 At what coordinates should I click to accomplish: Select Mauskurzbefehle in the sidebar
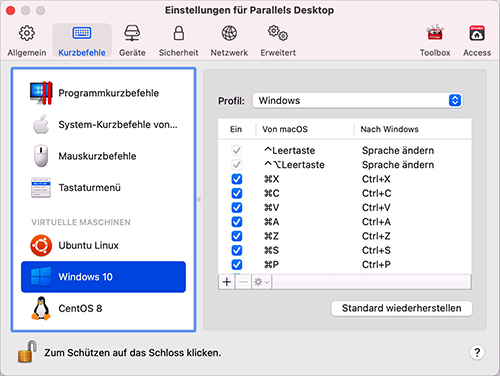pos(103,156)
